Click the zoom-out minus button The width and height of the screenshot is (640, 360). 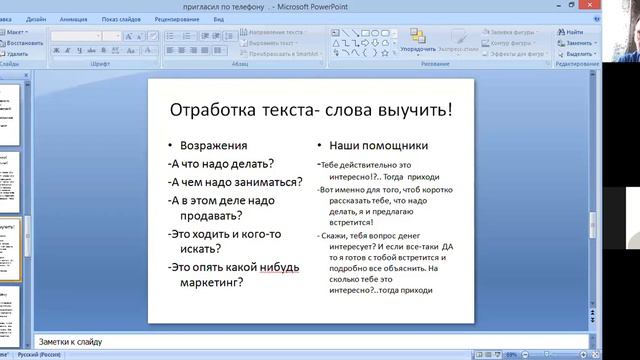coord(525,355)
